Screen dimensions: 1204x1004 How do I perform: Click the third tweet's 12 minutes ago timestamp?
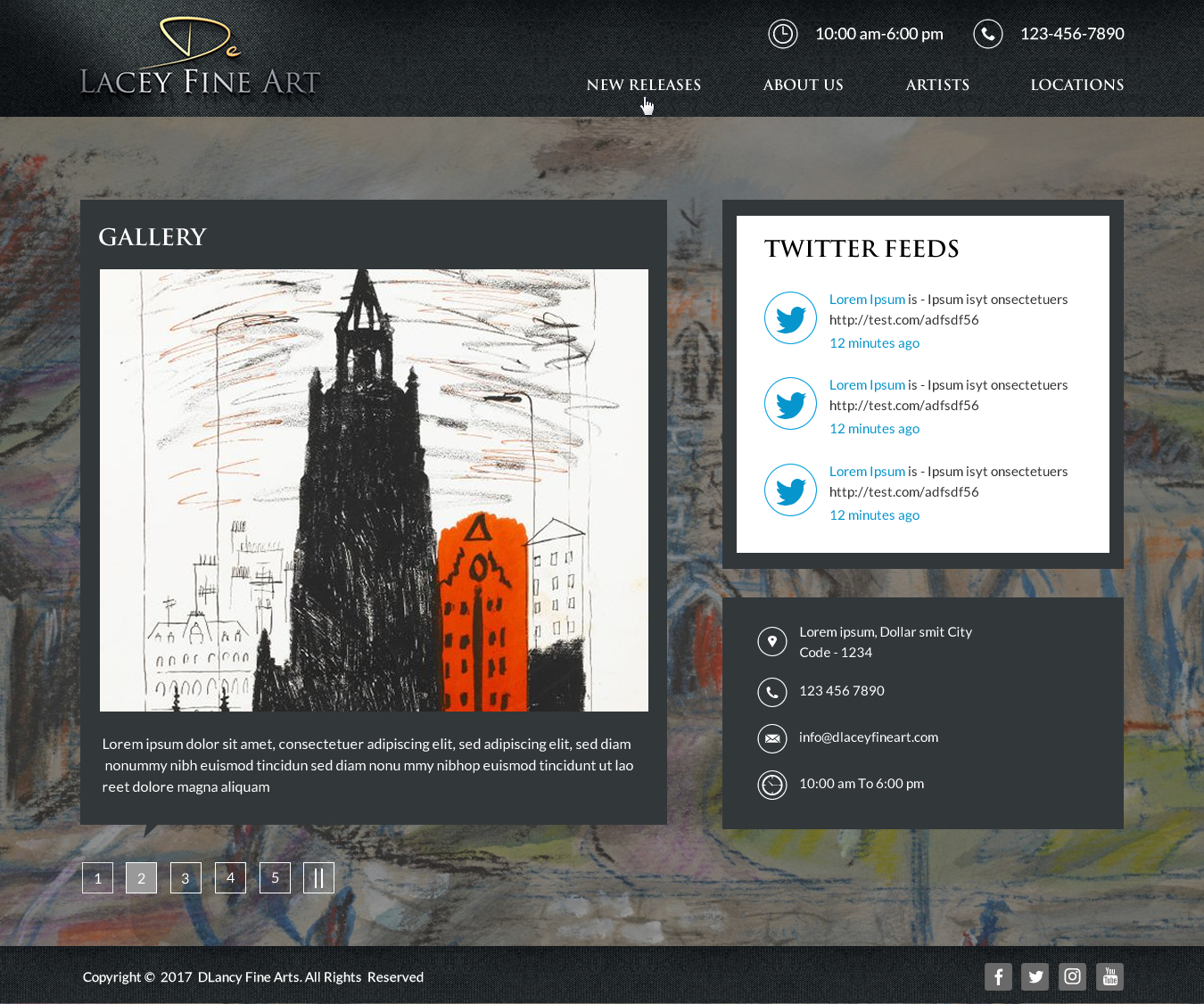(x=874, y=515)
